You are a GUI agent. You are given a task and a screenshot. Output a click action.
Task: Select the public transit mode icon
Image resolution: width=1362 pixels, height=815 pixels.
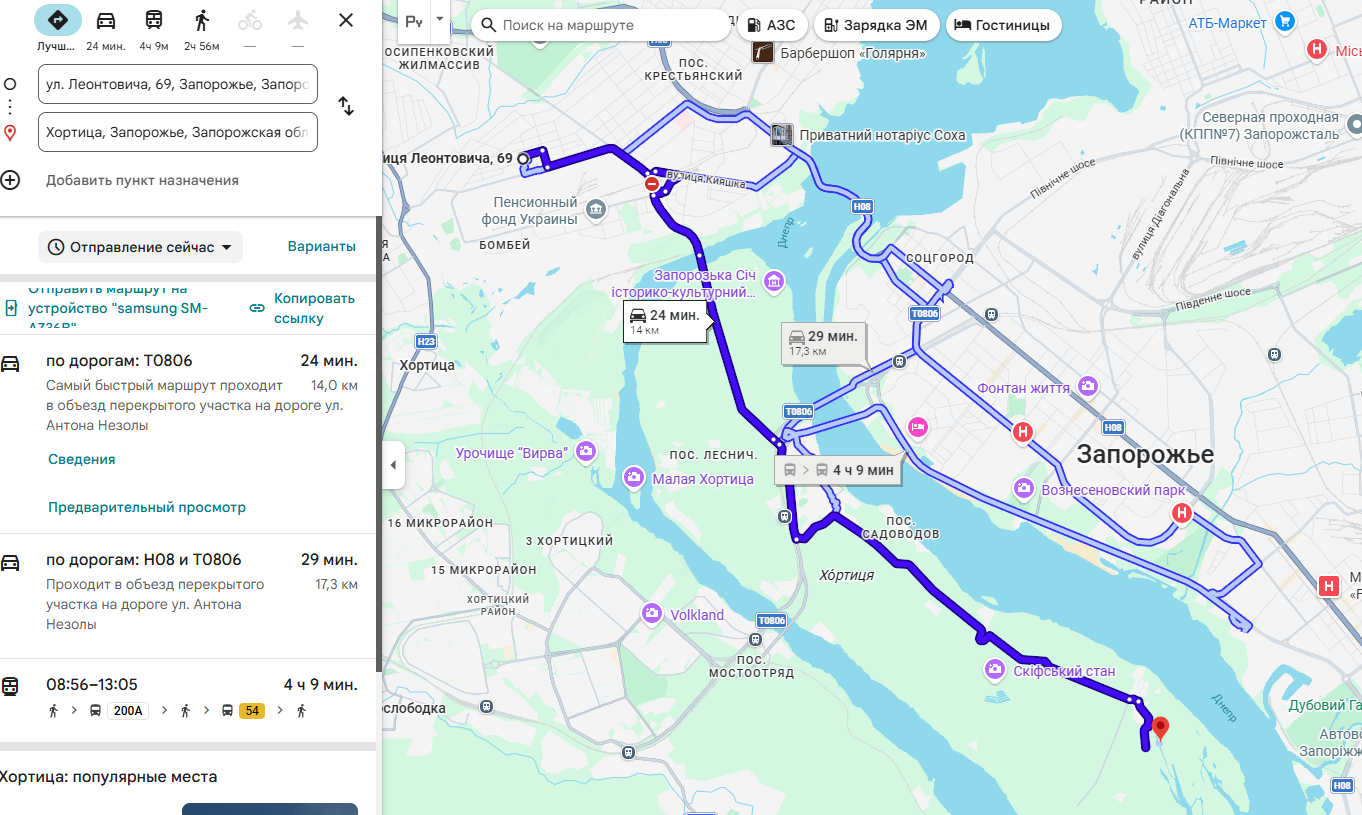coord(154,21)
